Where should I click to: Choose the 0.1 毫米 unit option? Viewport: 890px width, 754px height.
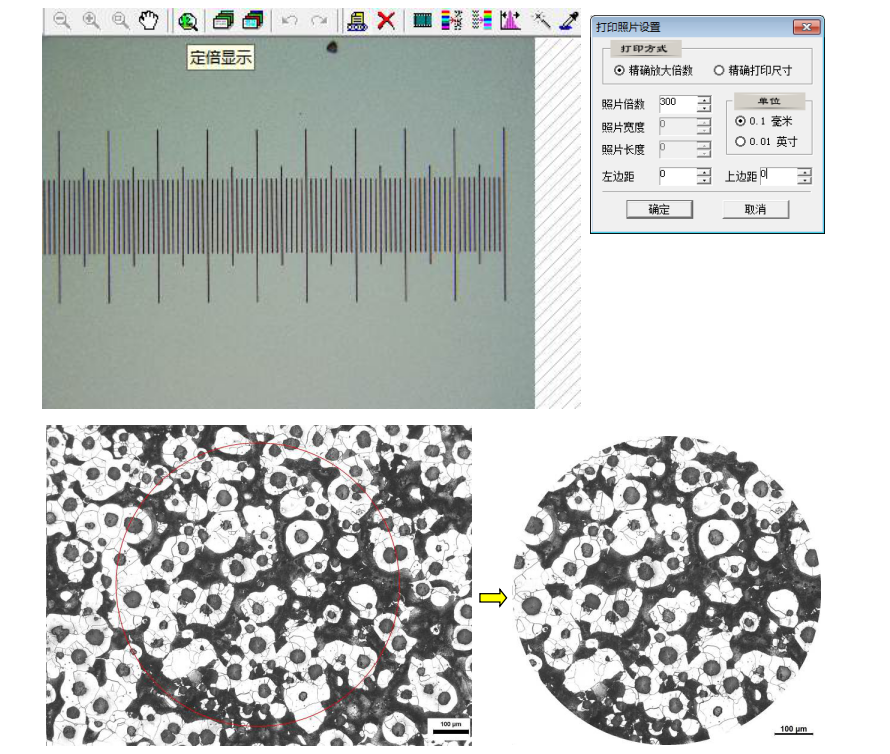pyautogui.click(x=740, y=121)
